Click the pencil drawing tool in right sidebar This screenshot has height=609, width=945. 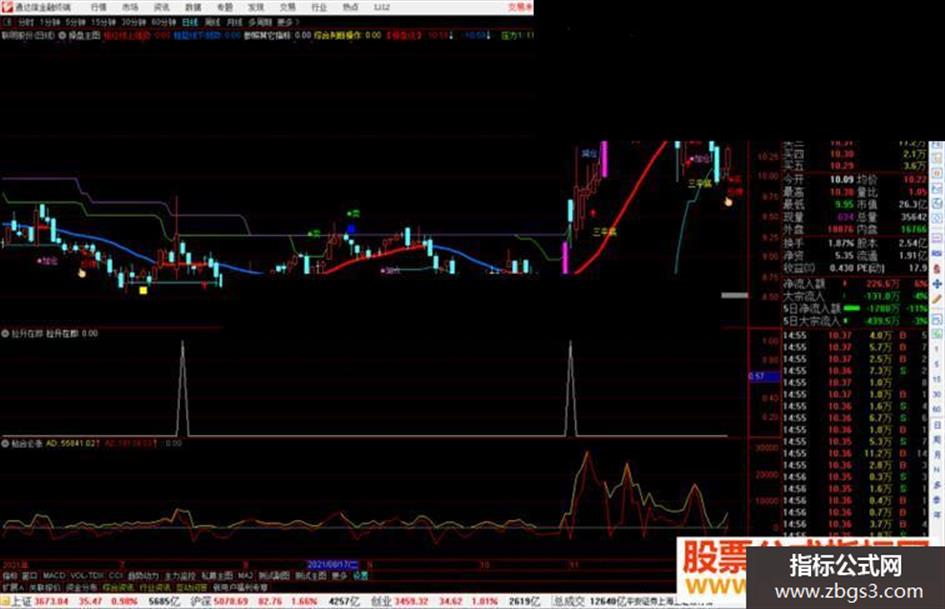click(937, 298)
